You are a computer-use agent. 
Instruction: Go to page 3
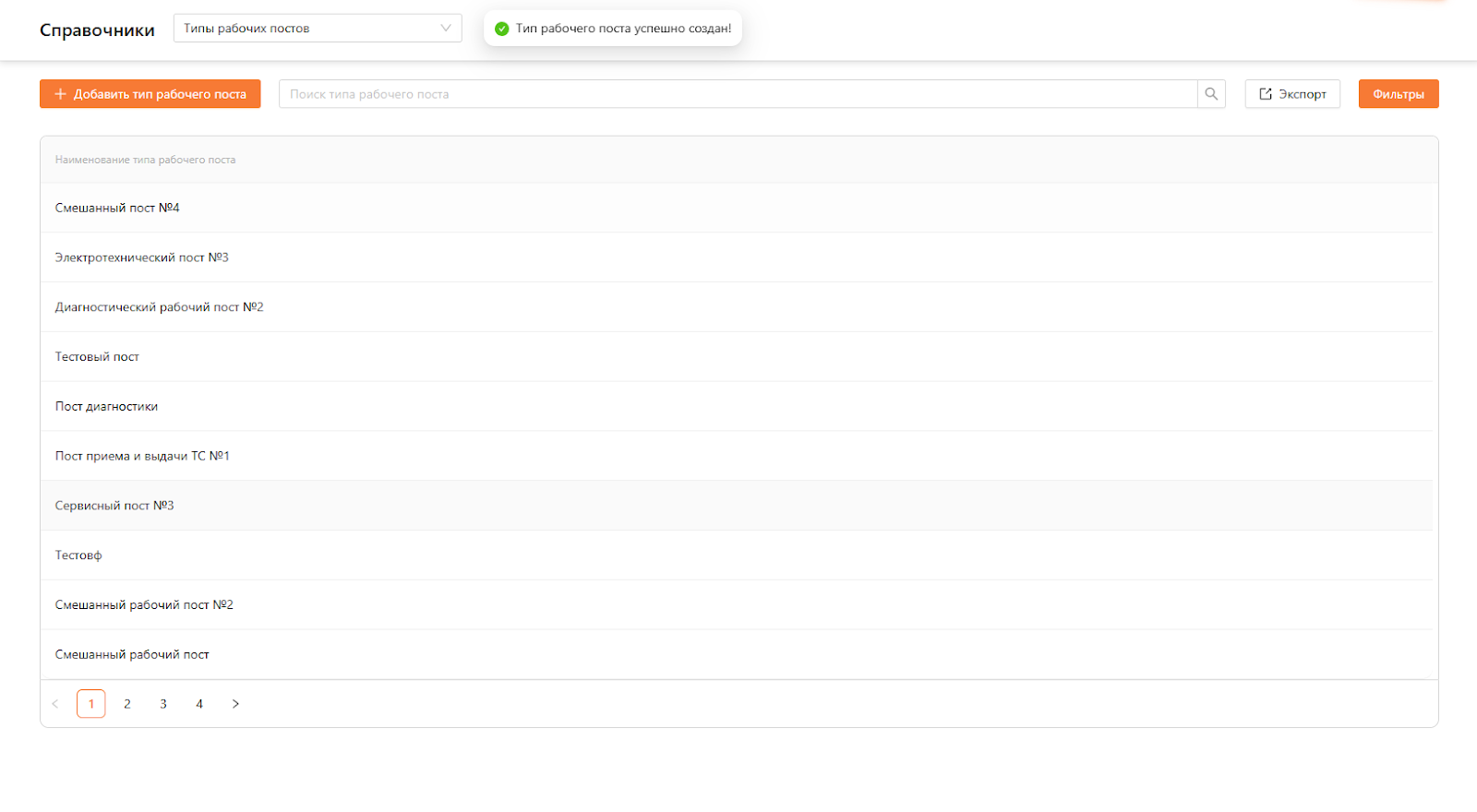pyautogui.click(x=163, y=704)
